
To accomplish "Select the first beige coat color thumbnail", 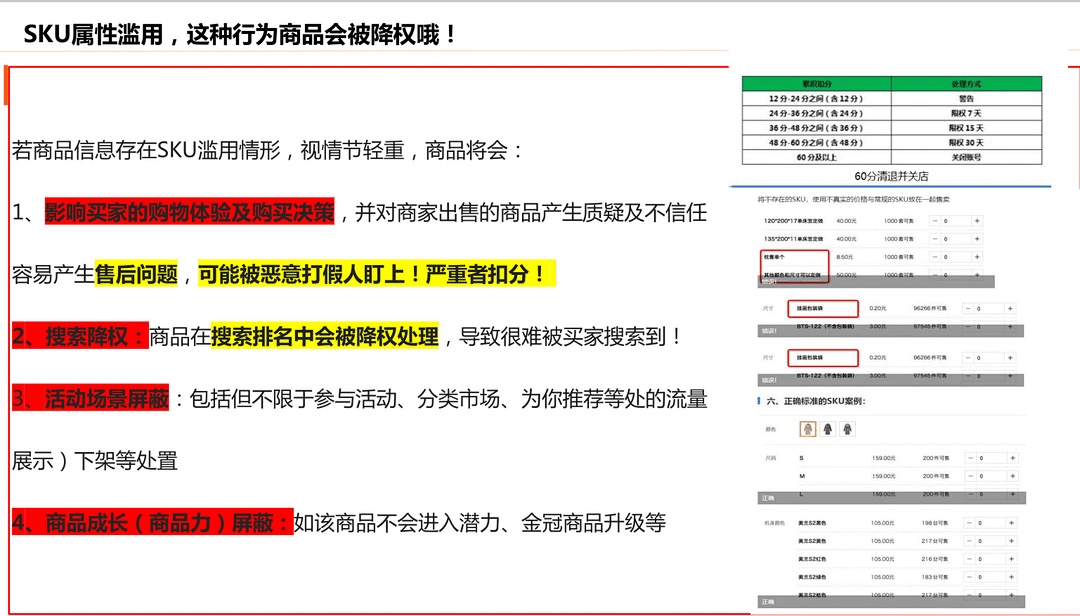I will [807, 428].
